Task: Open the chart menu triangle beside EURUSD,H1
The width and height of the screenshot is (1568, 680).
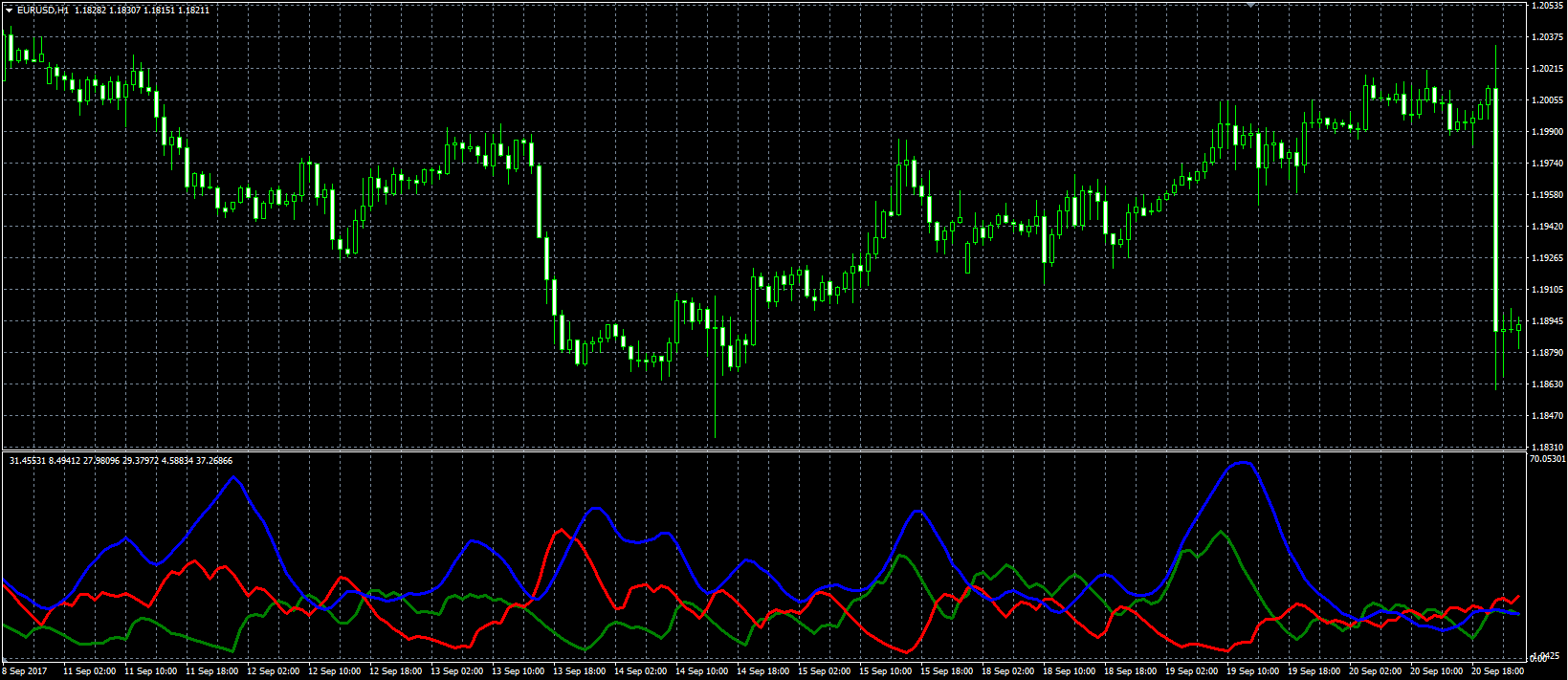Action: point(9,10)
